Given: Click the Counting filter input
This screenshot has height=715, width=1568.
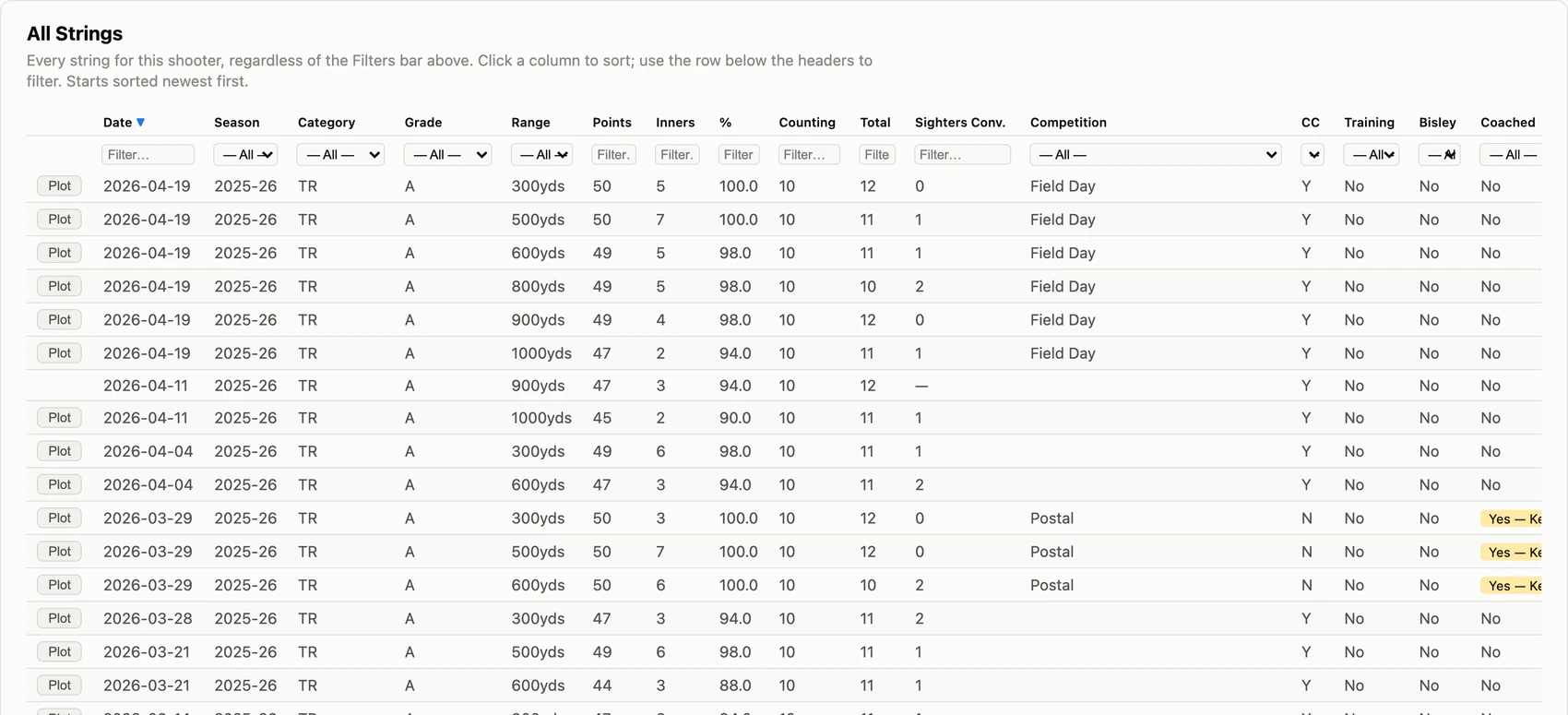Looking at the screenshot, I should [809, 155].
